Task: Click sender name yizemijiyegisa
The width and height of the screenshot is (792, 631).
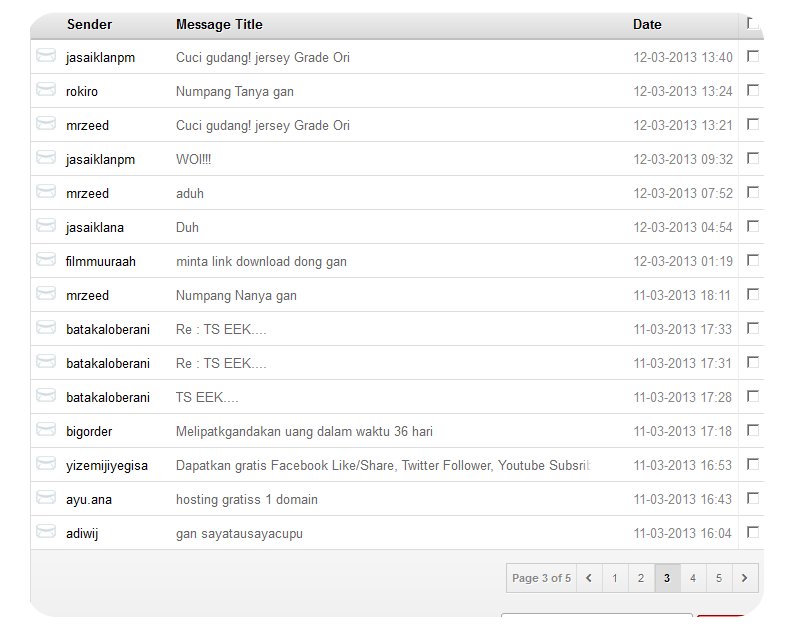Action: [x=107, y=466]
